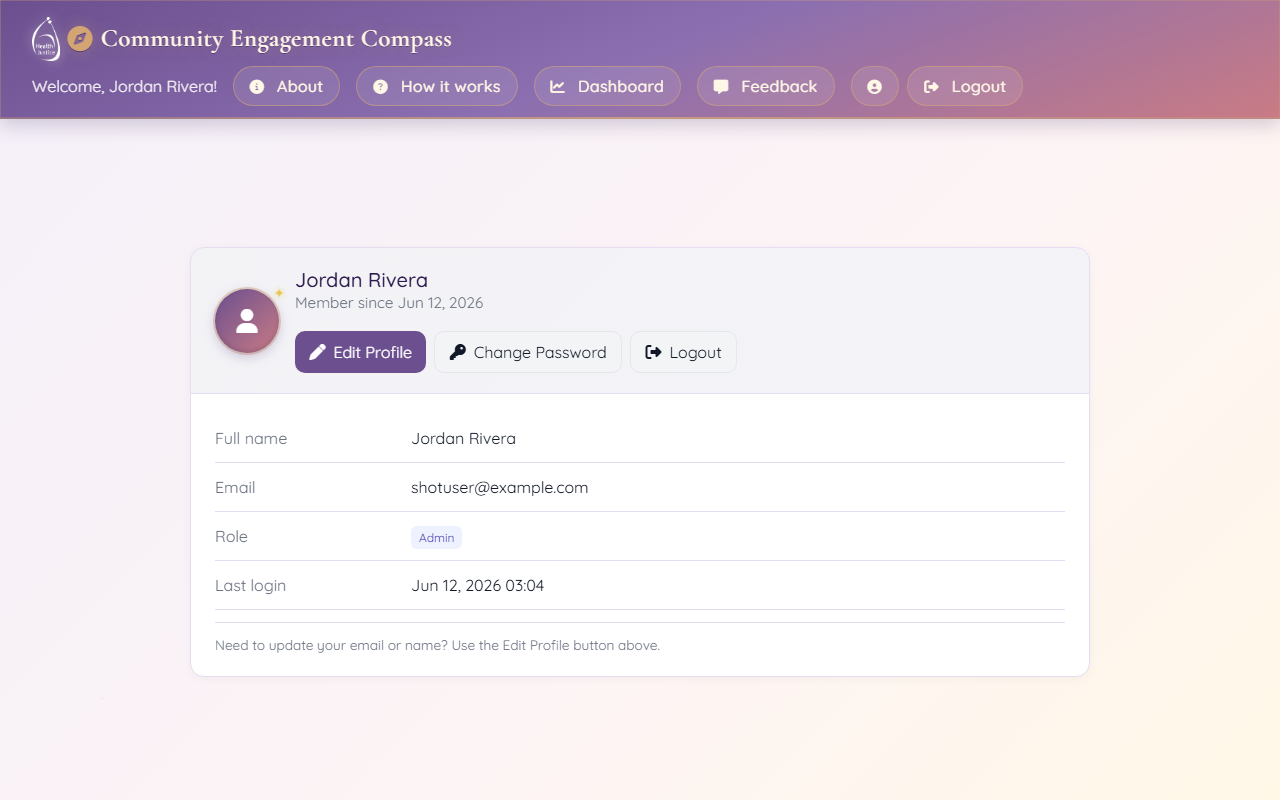Click the Admin role badge
Image resolution: width=1280 pixels, height=800 pixels.
[436, 538]
